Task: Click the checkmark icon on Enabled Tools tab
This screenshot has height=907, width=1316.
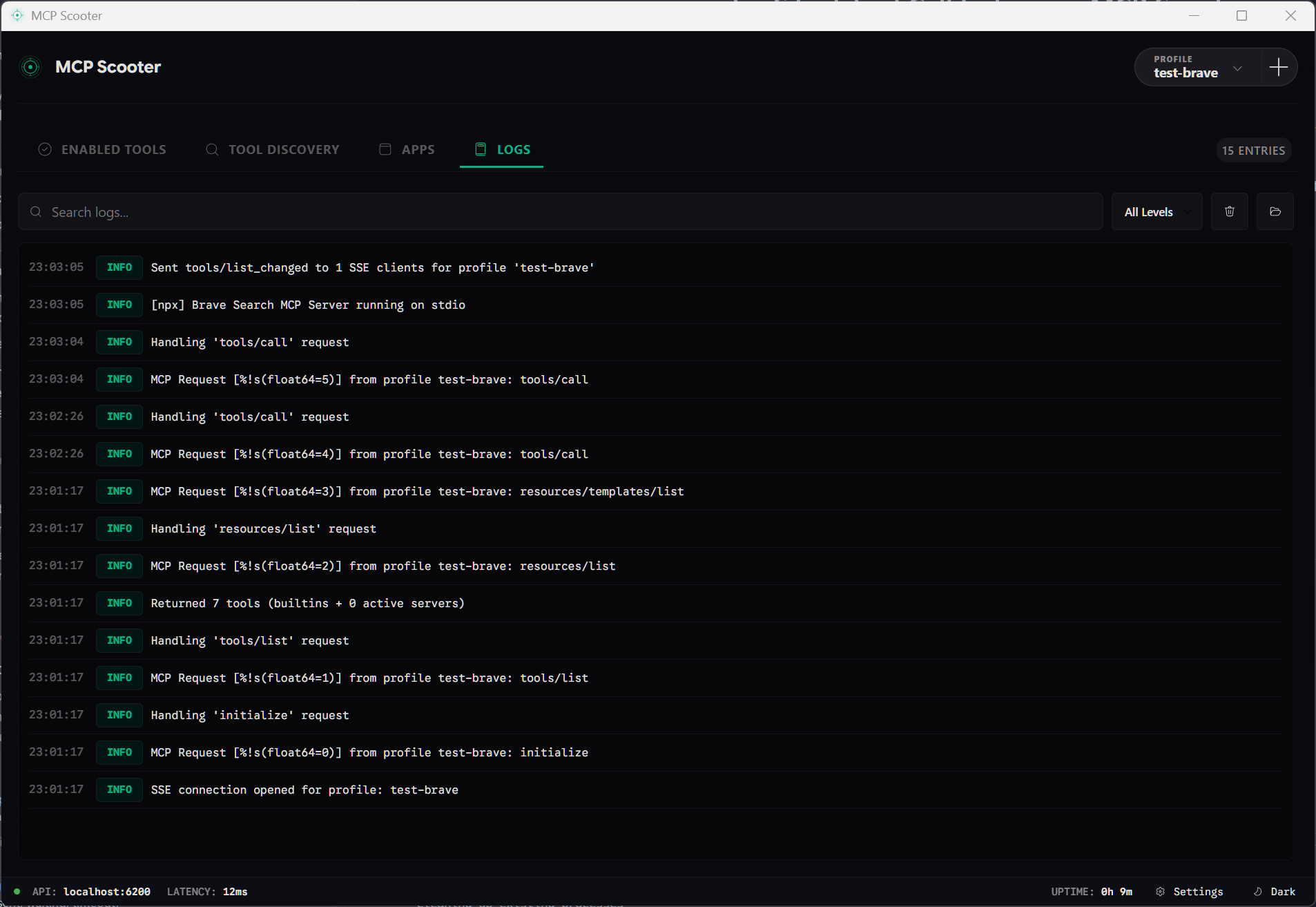Action: click(45, 149)
